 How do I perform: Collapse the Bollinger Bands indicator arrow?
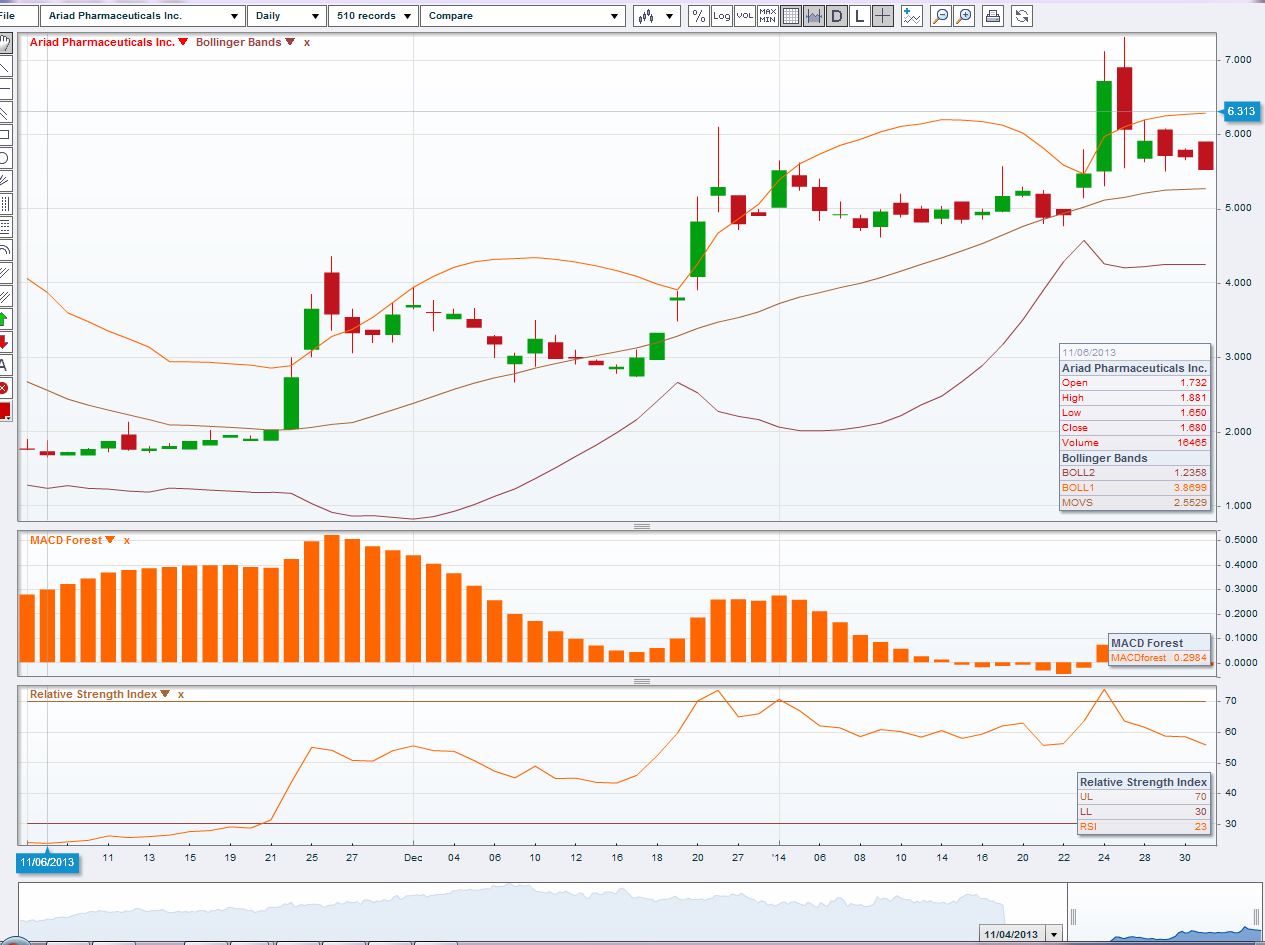point(290,43)
